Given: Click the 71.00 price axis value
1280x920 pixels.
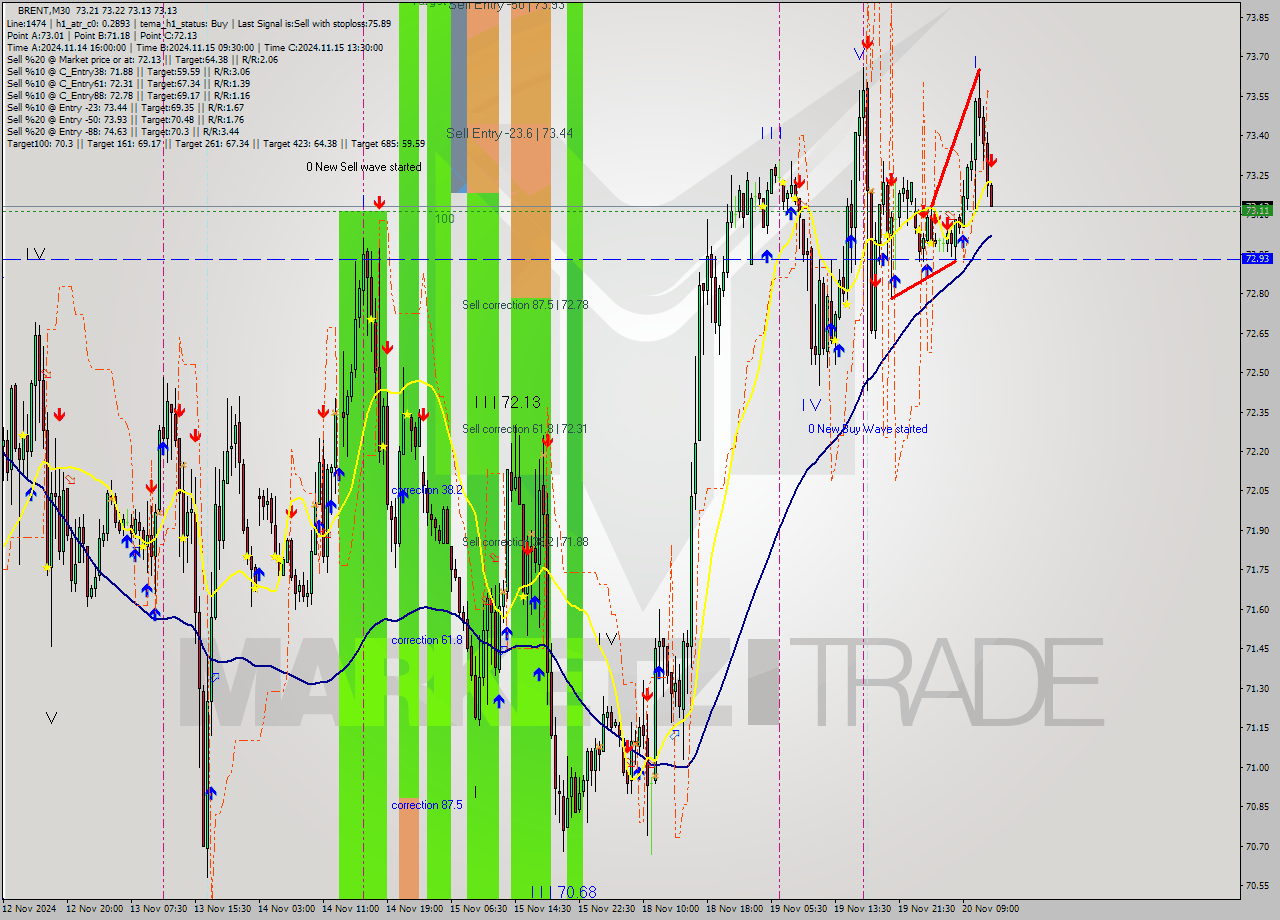Looking at the screenshot, I should (x=1257, y=768).
